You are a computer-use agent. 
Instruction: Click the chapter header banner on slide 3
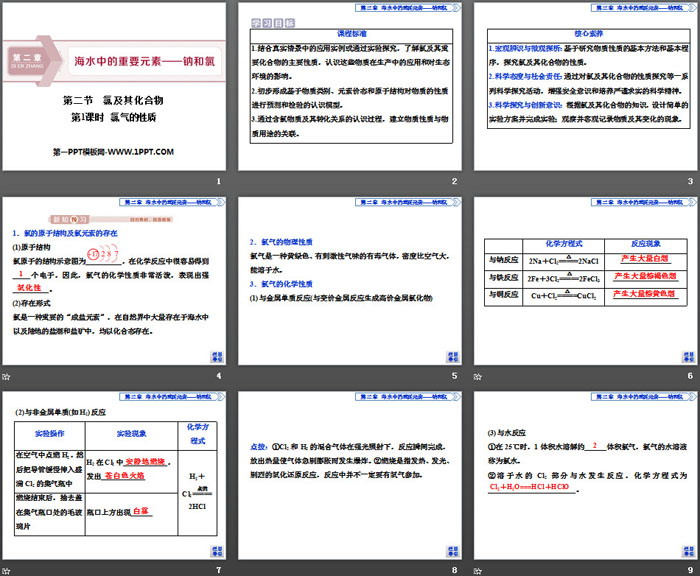coord(643,8)
